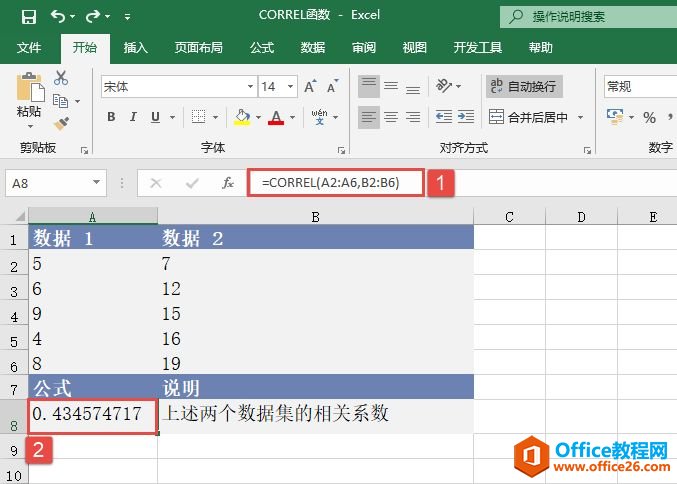Toggle Middle Align vertical alignment
677x484 pixels.
pyautogui.click(x=391, y=86)
